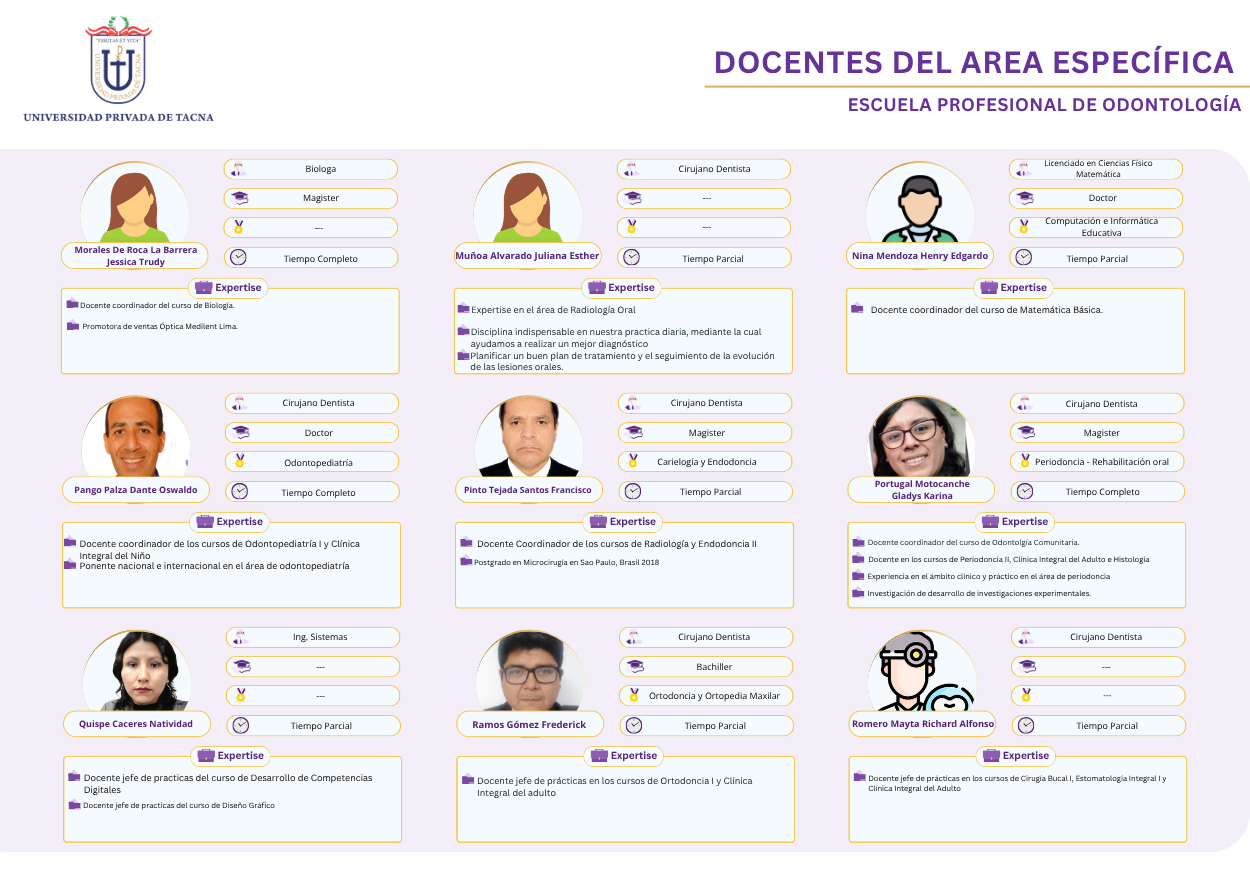Viewport: 1250px width, 884px height.
Task: Click the medal icon beside Odontopediatría
Action: tap(239, 462)
